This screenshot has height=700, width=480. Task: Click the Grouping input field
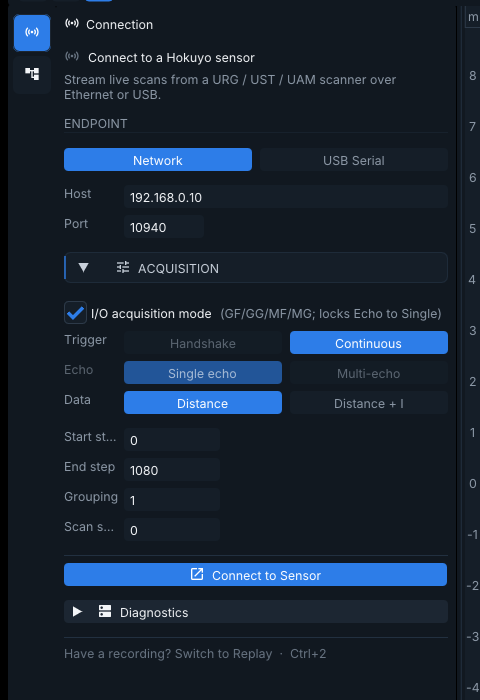pos(172,500)
